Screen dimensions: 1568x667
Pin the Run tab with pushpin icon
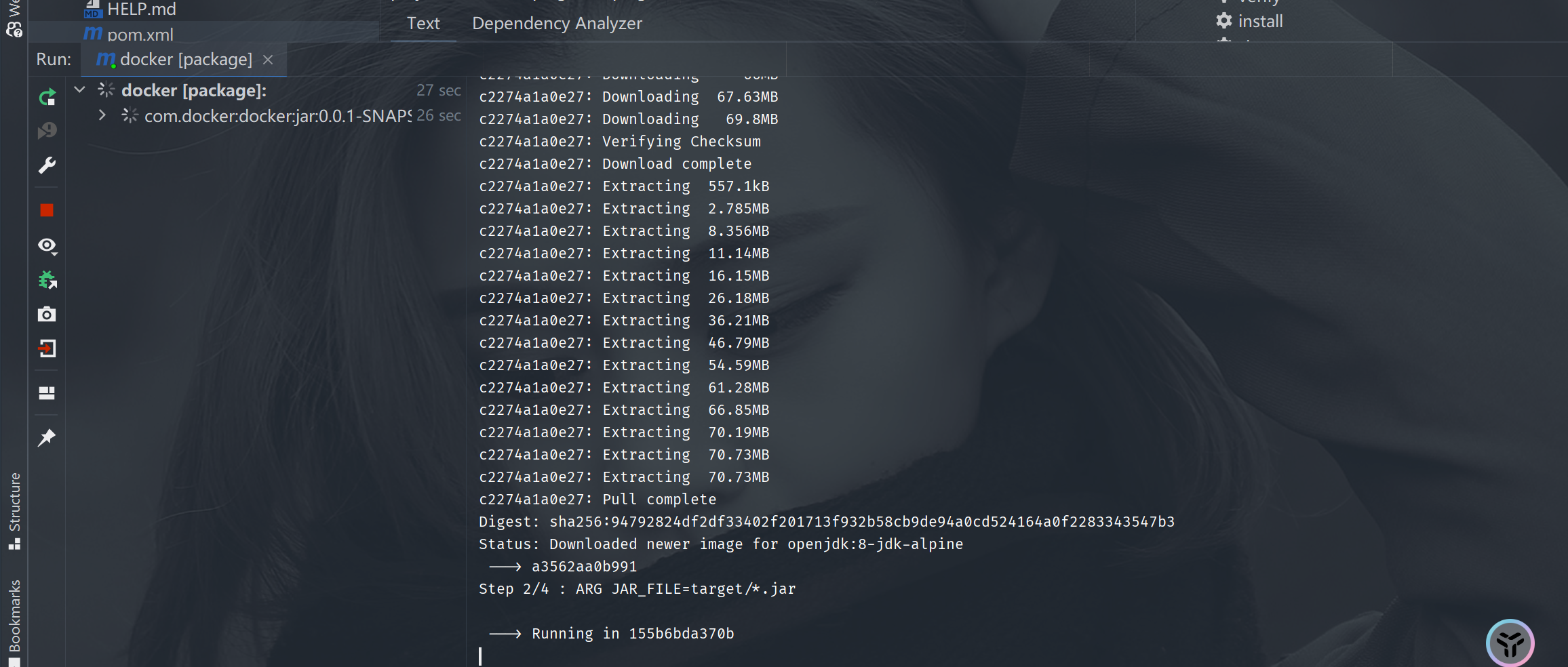click(47, 438)
